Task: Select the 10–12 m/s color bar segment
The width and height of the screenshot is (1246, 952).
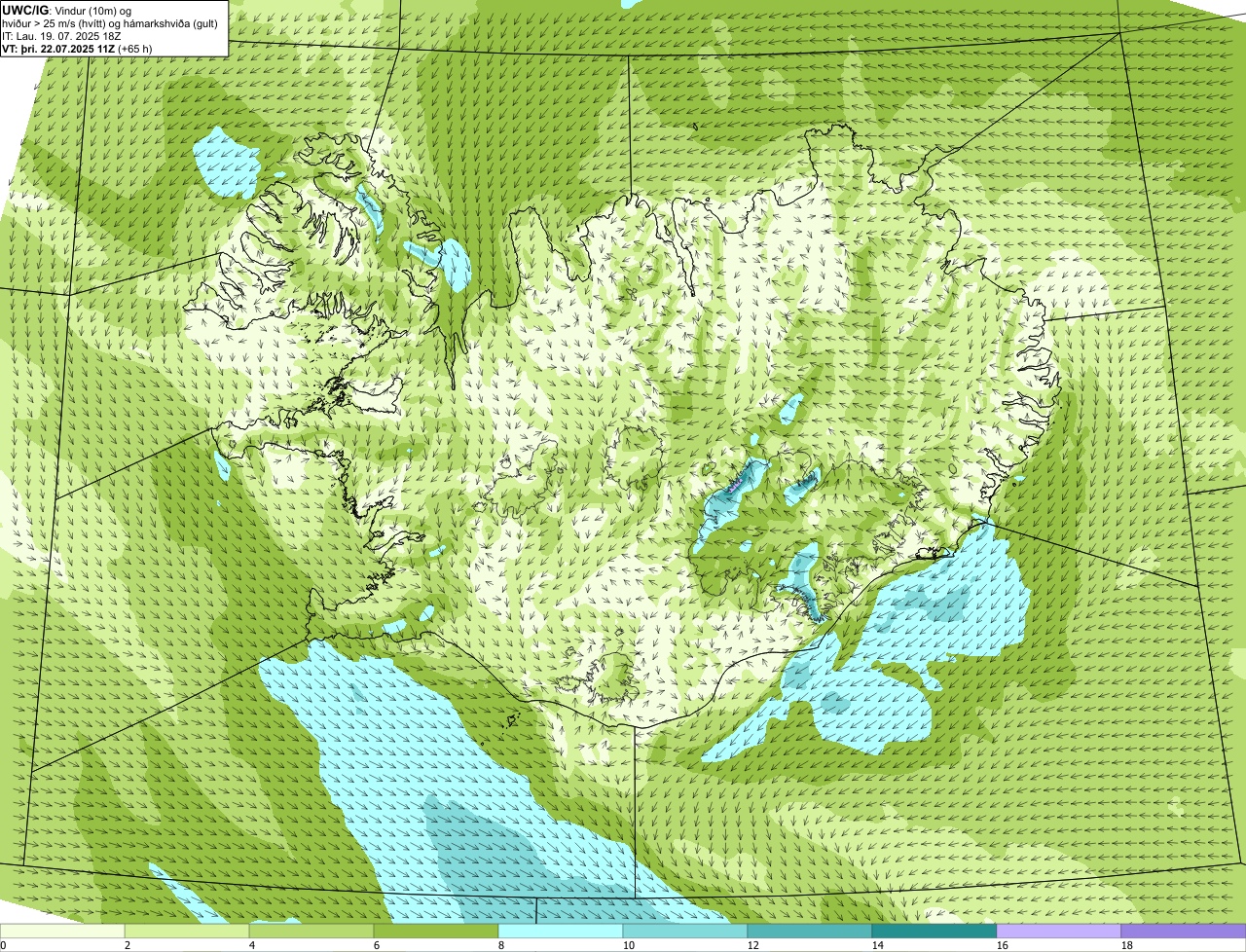Action: coord(685,931)
